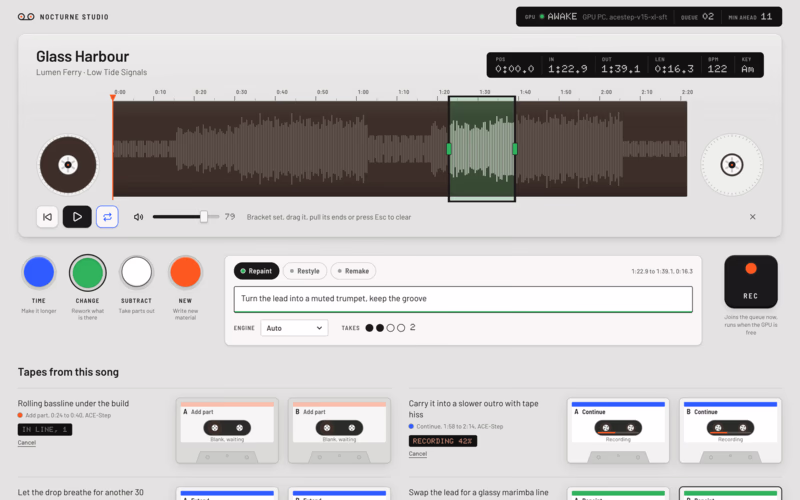Open cassette B Add part
The width and height of the screenshot is (800, 500).
(x=339, y=431)
